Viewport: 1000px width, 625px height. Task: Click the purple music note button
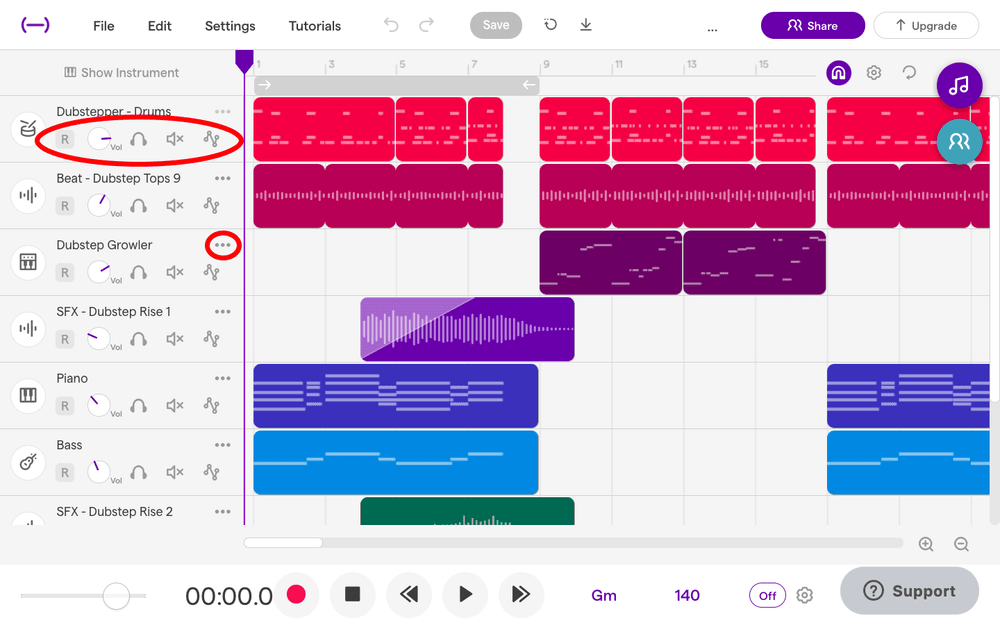click(x=959, y=85)
